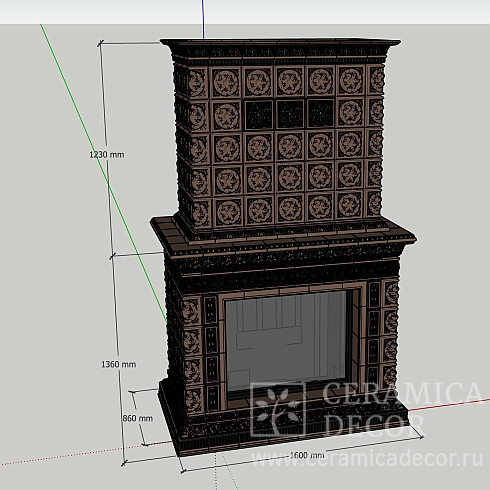
Task: Click the Ceramica Decor leaf logo watermark
Action: pyautogui.click(x=278, y=409)
